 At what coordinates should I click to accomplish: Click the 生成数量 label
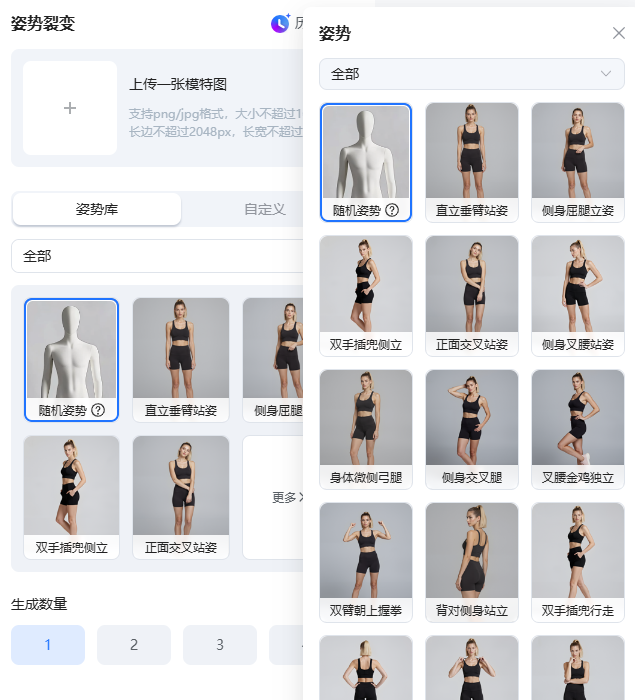39,604
